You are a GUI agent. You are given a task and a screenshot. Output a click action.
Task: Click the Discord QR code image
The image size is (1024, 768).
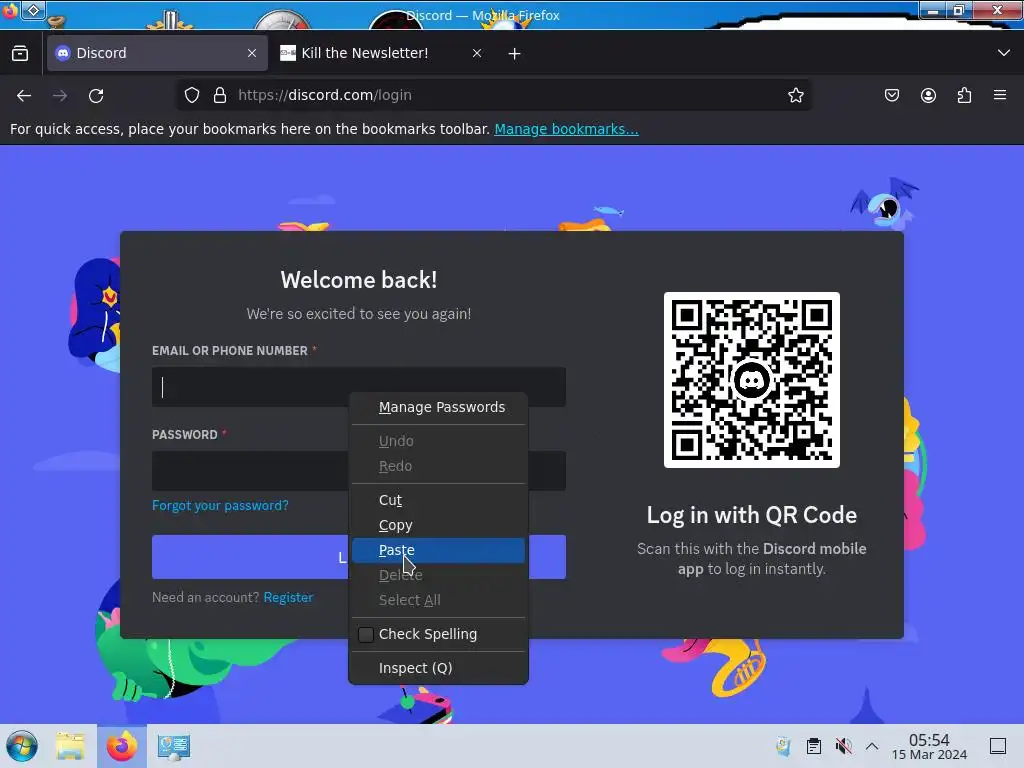point(752,380)
